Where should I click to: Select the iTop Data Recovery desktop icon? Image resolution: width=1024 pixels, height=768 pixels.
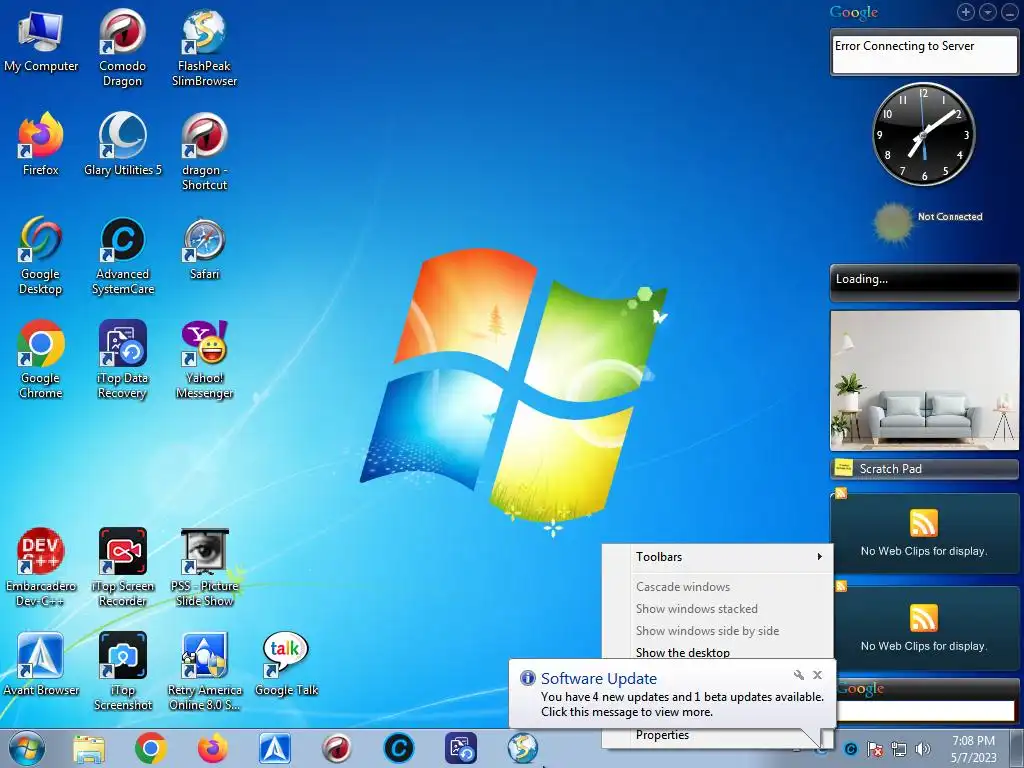123,359
